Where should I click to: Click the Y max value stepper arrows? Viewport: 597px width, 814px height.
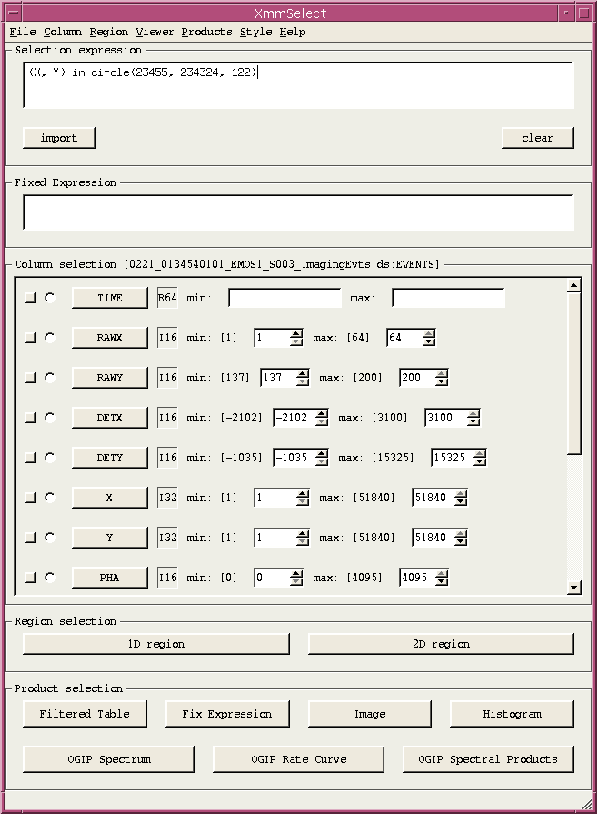click(x=460, y=538)
